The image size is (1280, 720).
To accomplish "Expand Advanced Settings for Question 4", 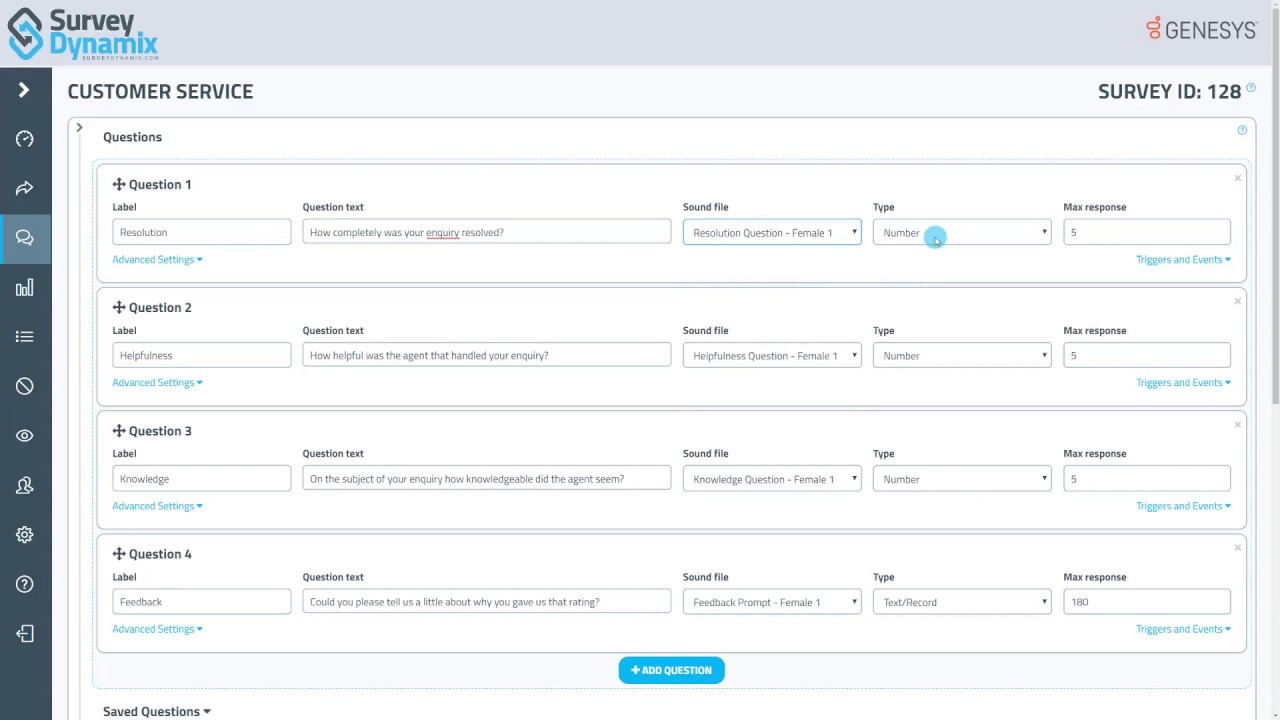I will click(x=157, y=629).
